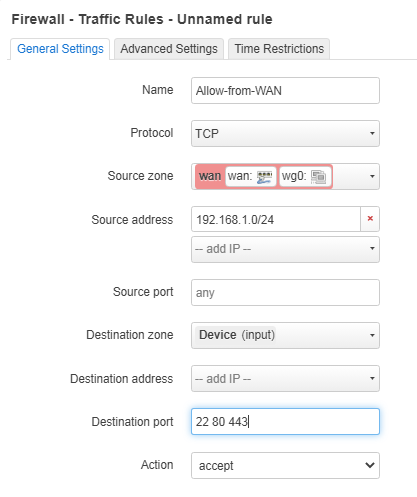Open the Action accept dropdown

pyautogui.click(x=285, y=465)
